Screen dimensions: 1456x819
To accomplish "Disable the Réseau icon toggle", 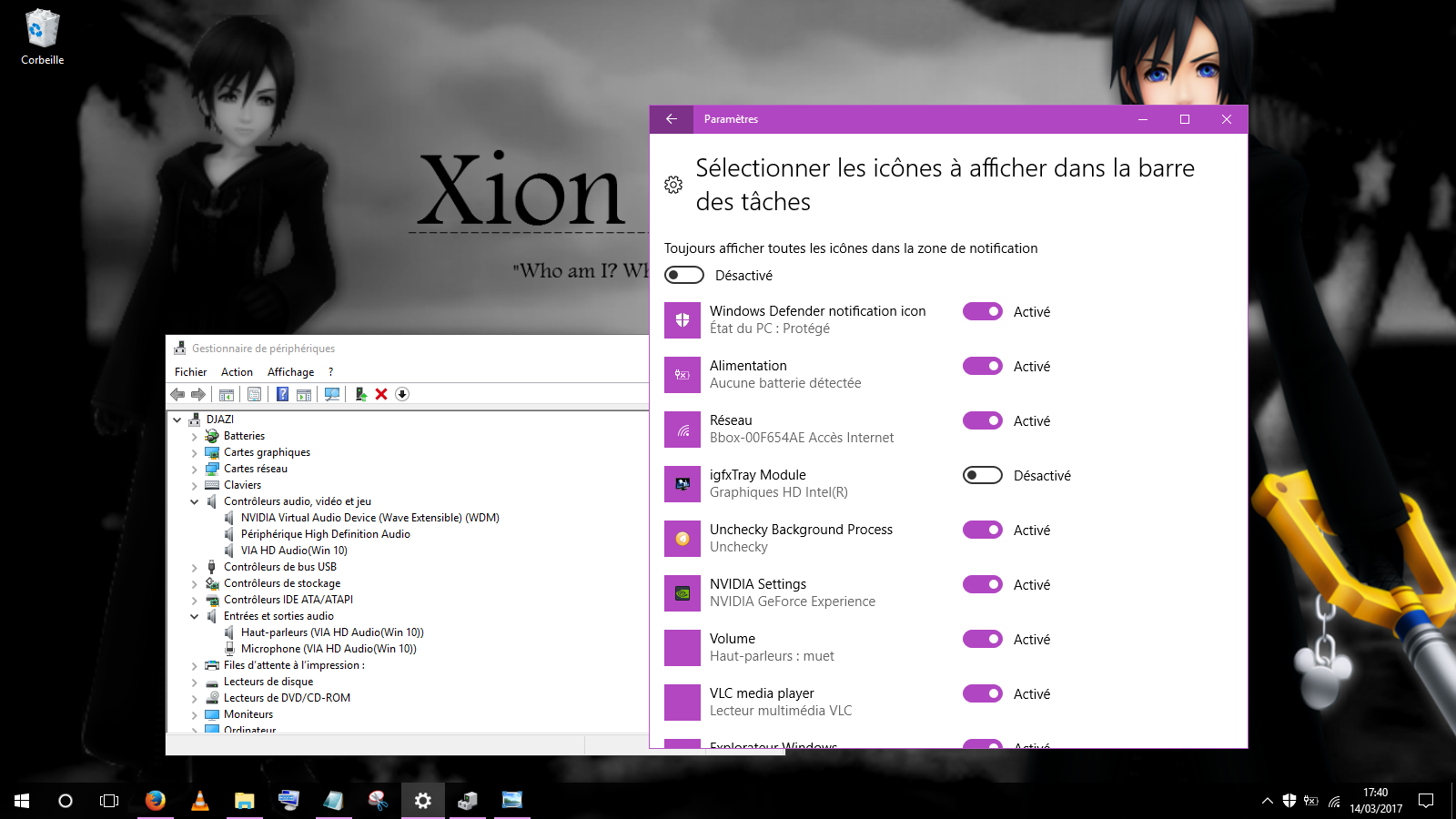I will pyautogui.click(x=983, y=420).
